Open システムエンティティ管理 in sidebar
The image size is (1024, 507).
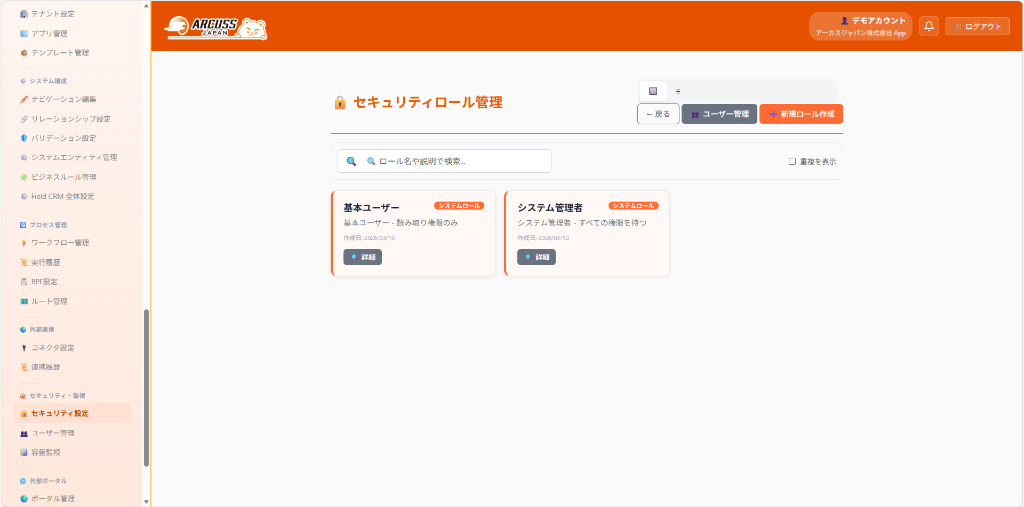point(69,157)
